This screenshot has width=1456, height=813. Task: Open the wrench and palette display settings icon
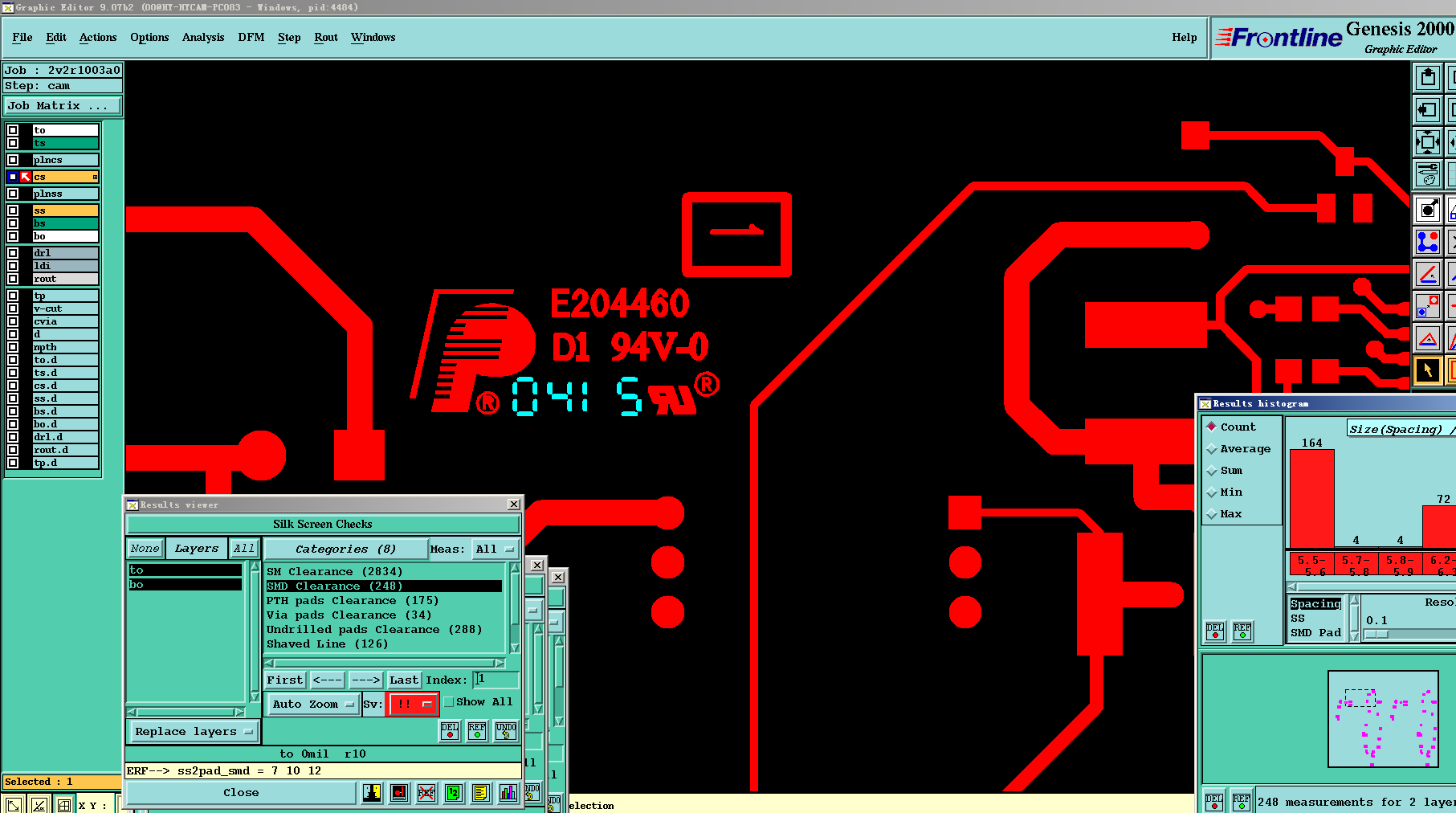click(1427, 174)
